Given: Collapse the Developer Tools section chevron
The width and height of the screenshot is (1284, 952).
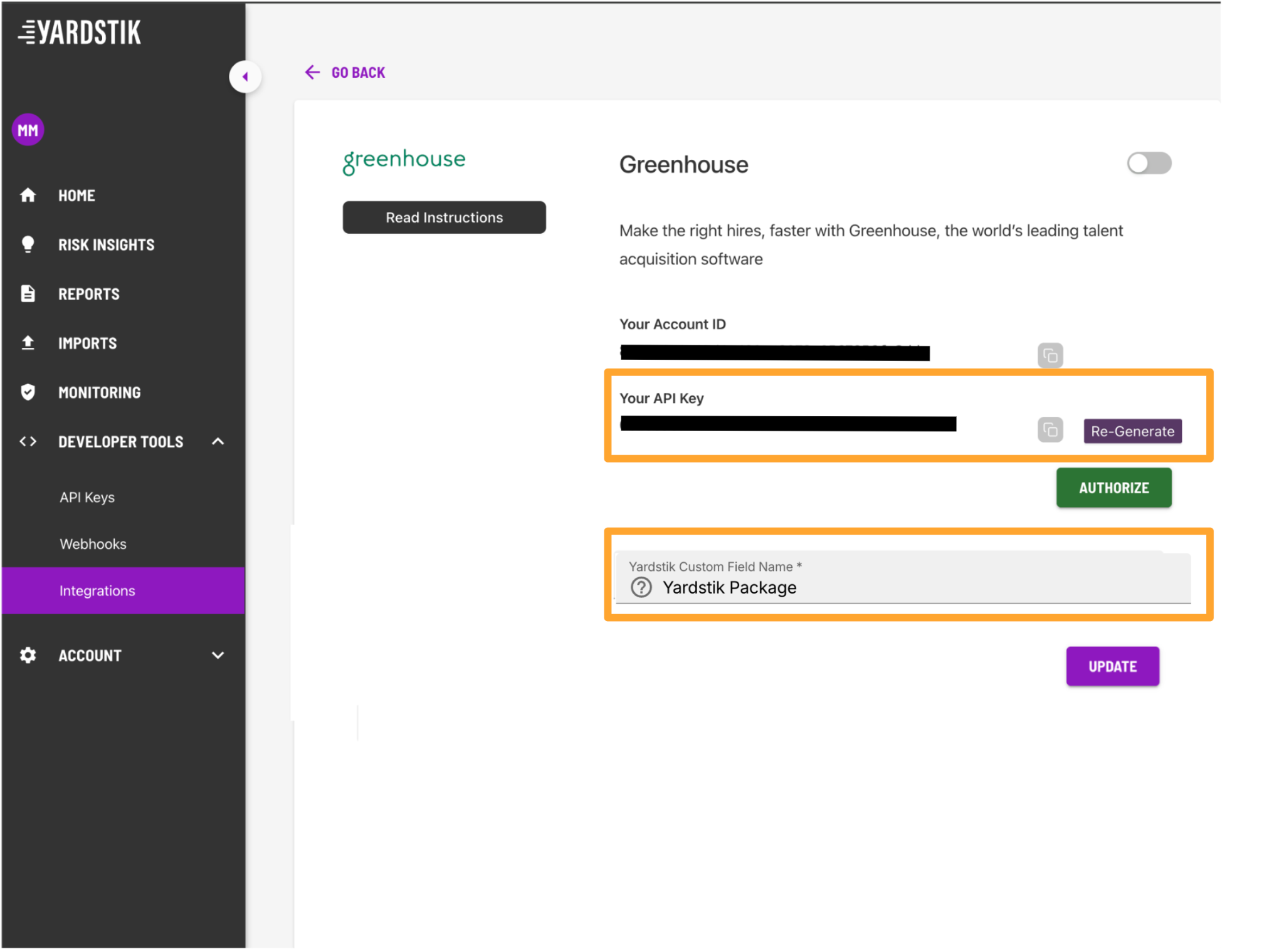Looking at the screenshot, I should [x=218, y=441].
